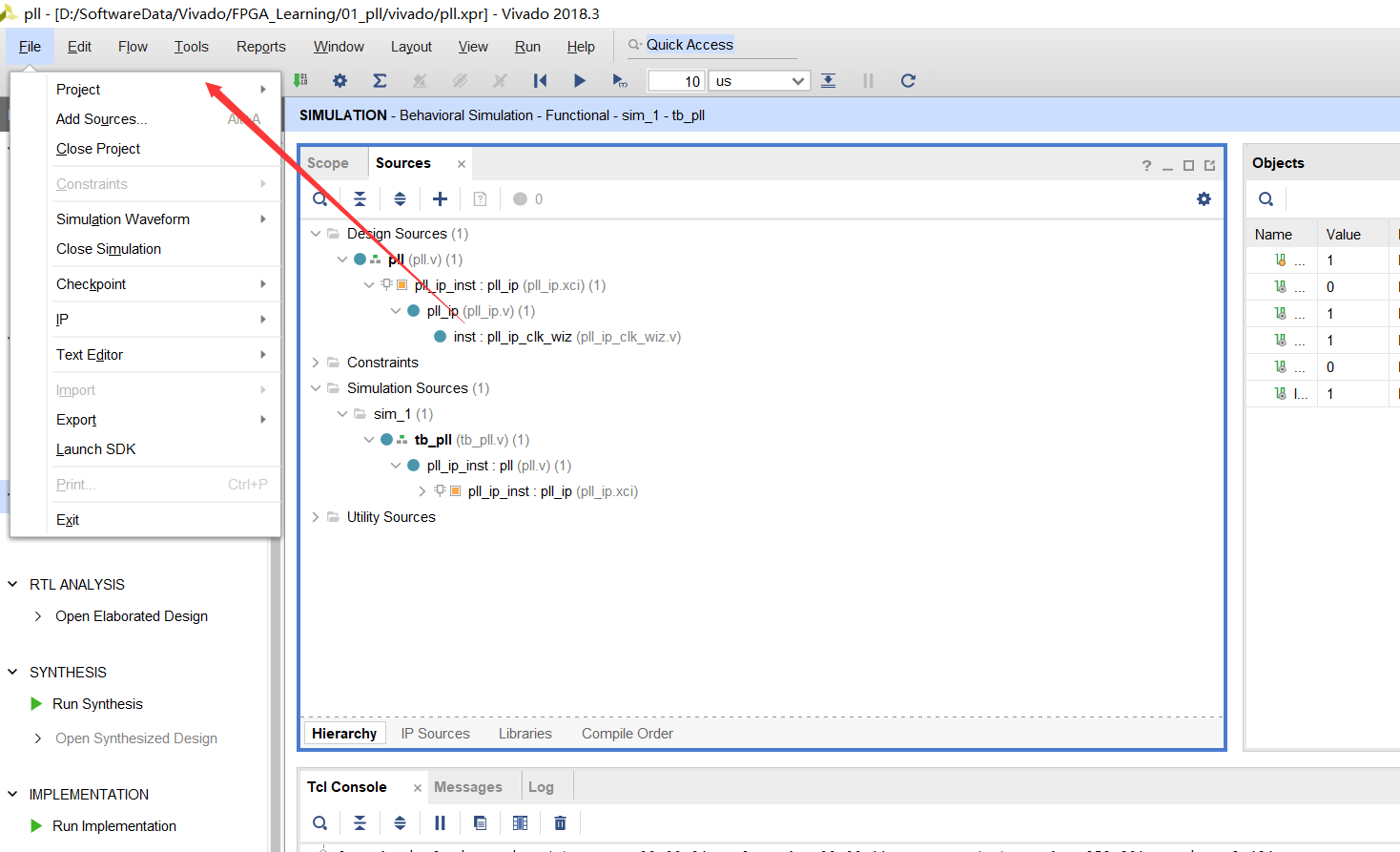Choose Close Simulation from File menu
This screenshot has height=852, width=1400.
(x=109, y=249)
